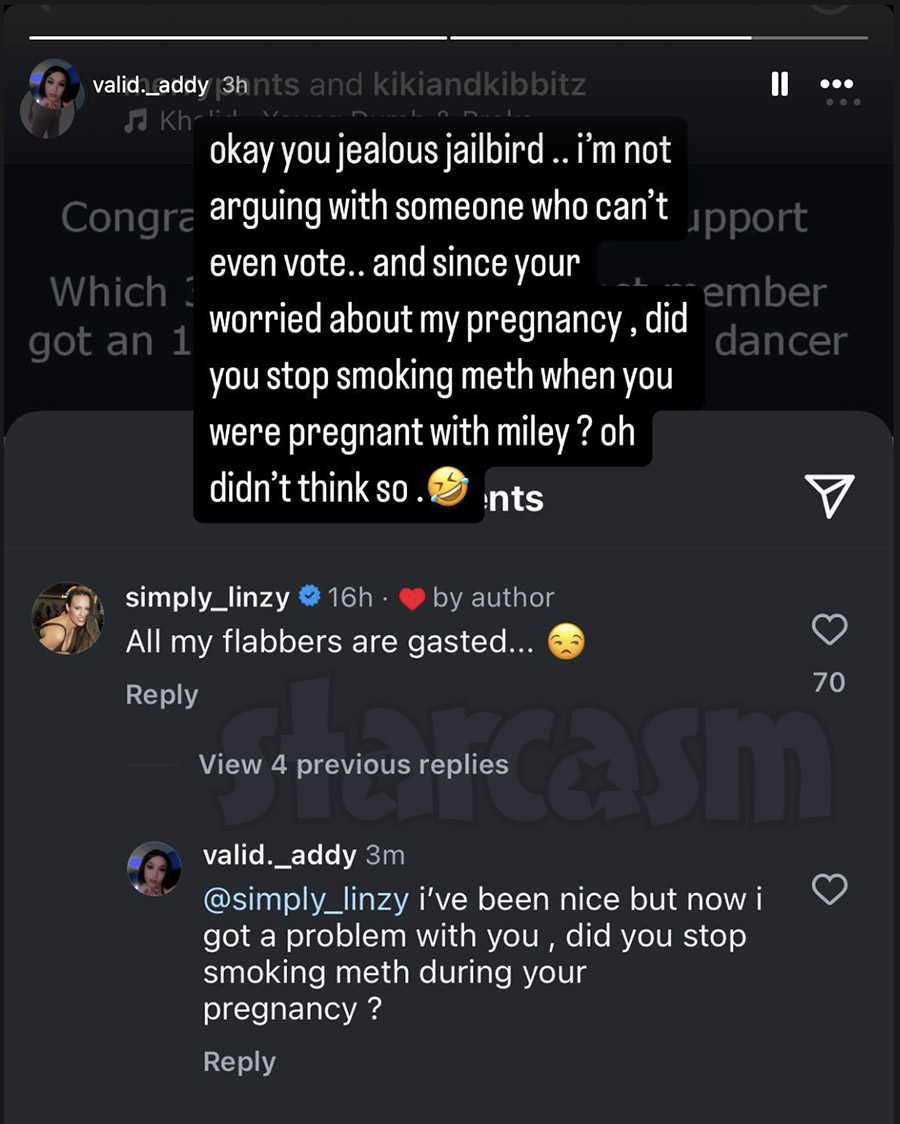
Task: Open the valid._addy reply avatar
Action: (x=154, y=868)
